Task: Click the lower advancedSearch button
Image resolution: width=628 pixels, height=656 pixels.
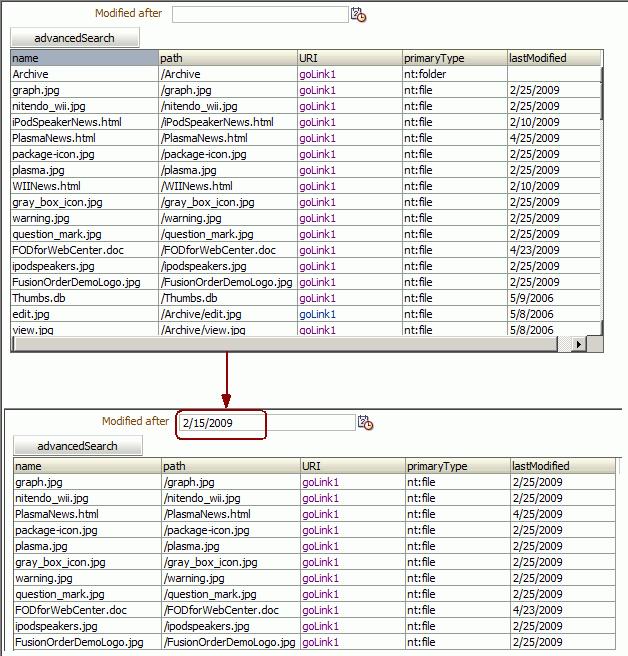Action: (x=78, y=446)
